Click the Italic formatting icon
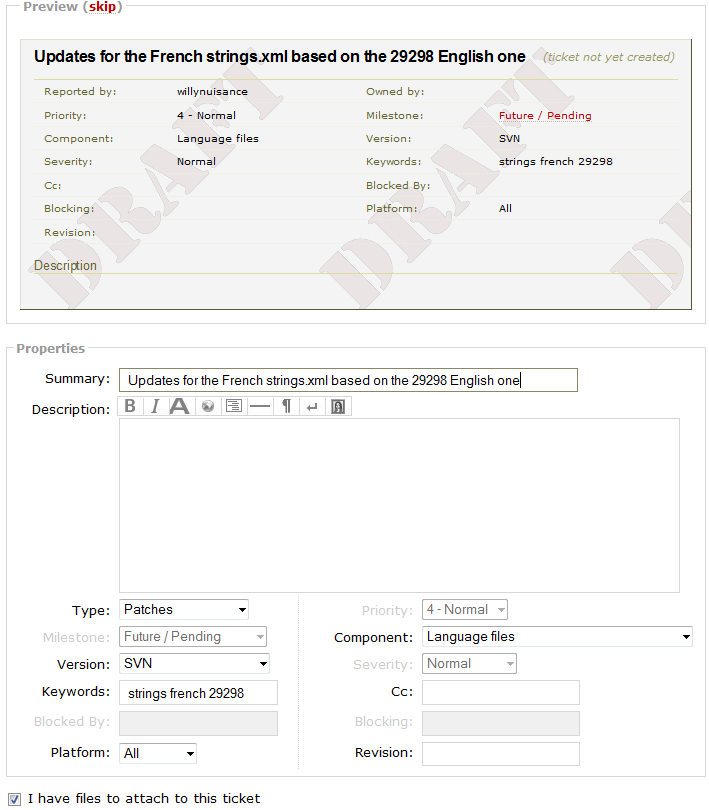The image size is (709, 810). click(155, 406)
